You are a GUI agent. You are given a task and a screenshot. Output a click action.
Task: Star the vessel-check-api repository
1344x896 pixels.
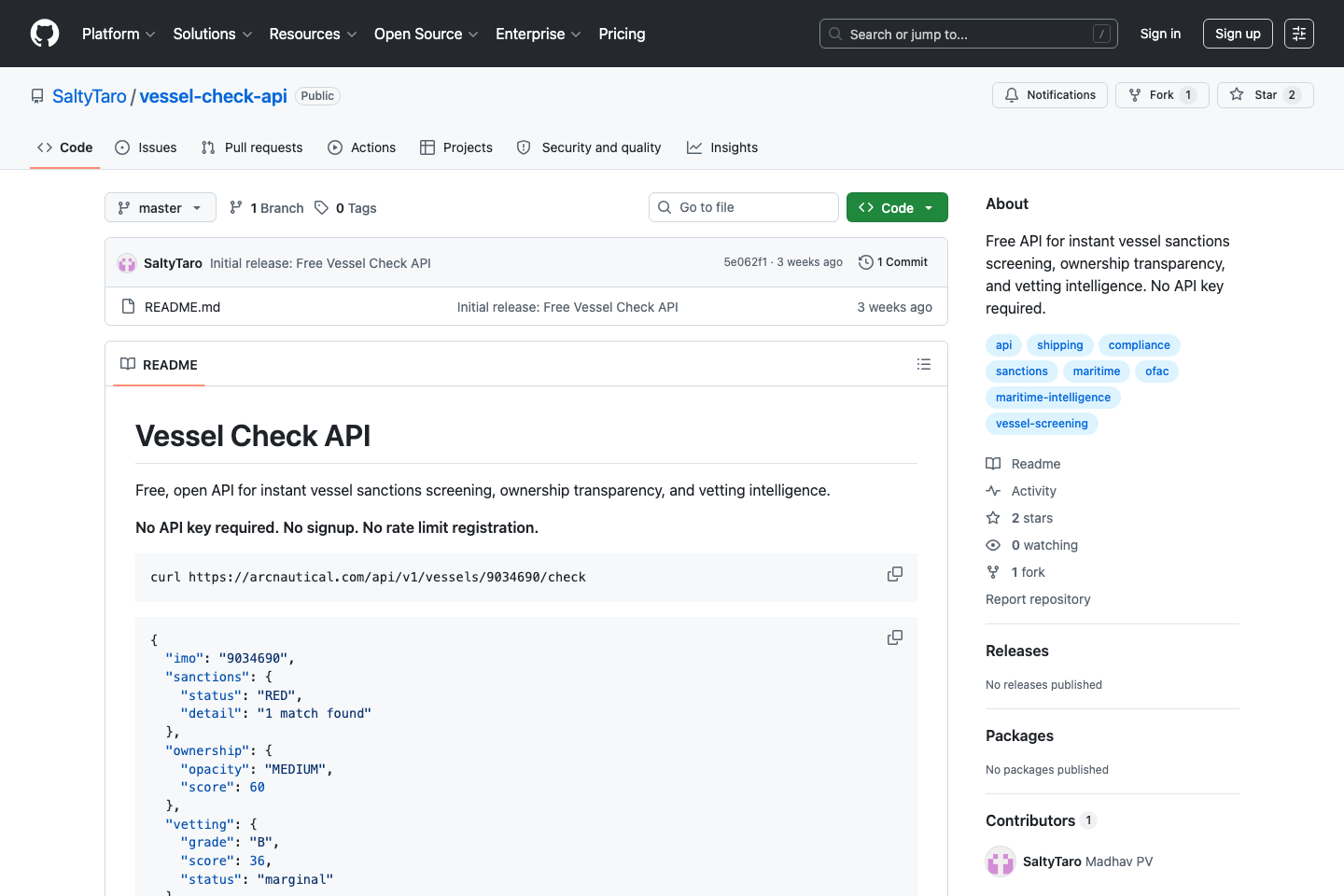pos(1265,95)
